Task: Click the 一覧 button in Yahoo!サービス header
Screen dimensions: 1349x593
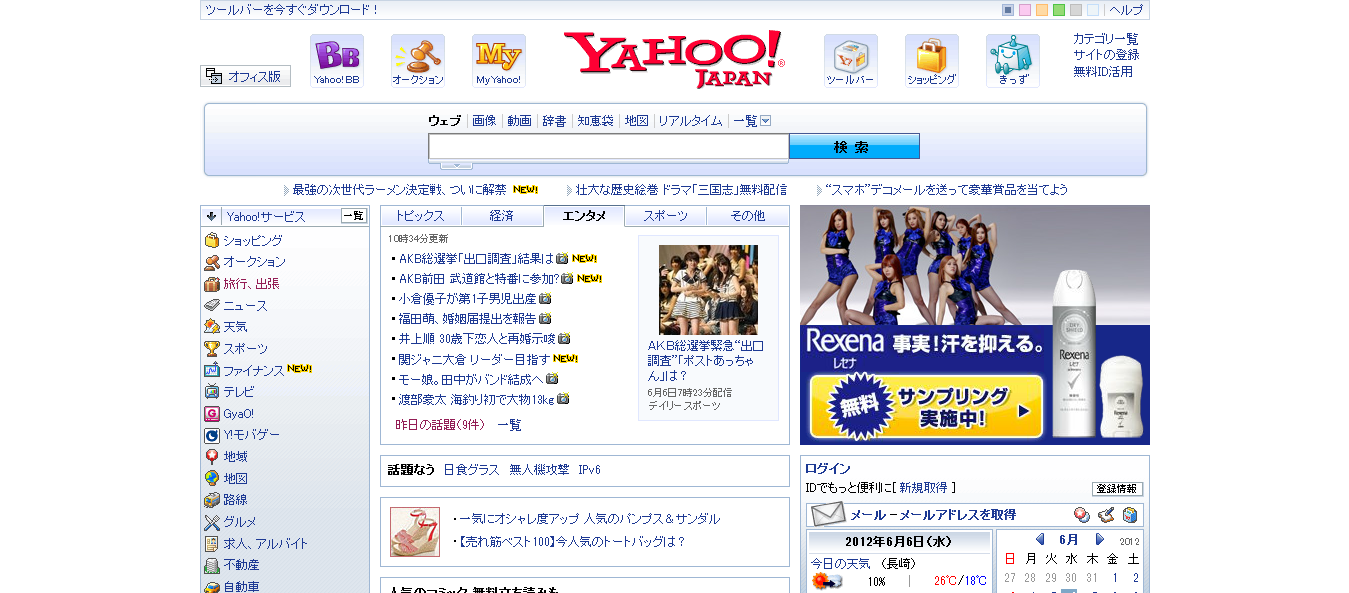Action: click(x=354, y=216)
